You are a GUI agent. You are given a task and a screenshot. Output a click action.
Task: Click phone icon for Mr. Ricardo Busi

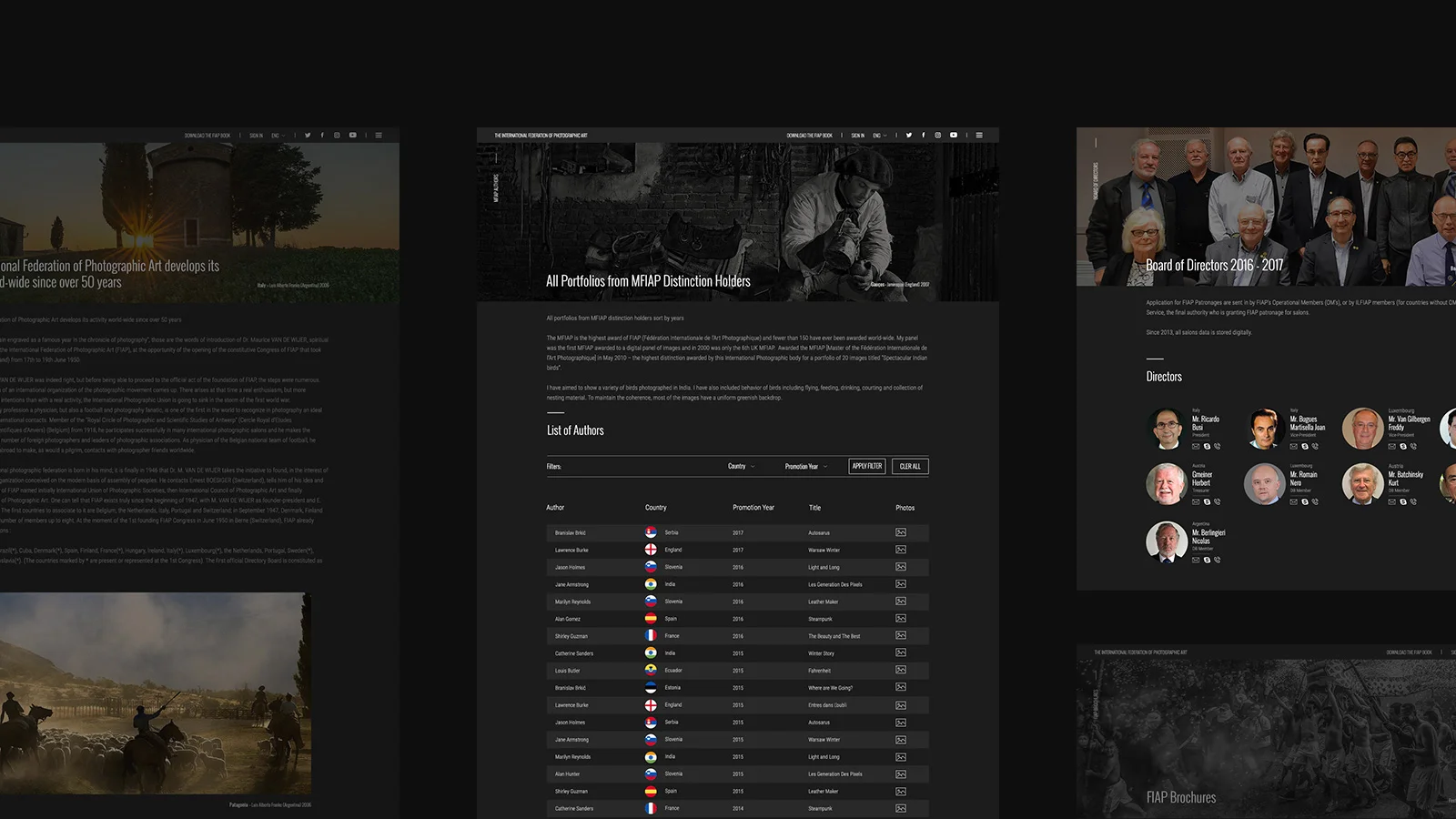1218,447
